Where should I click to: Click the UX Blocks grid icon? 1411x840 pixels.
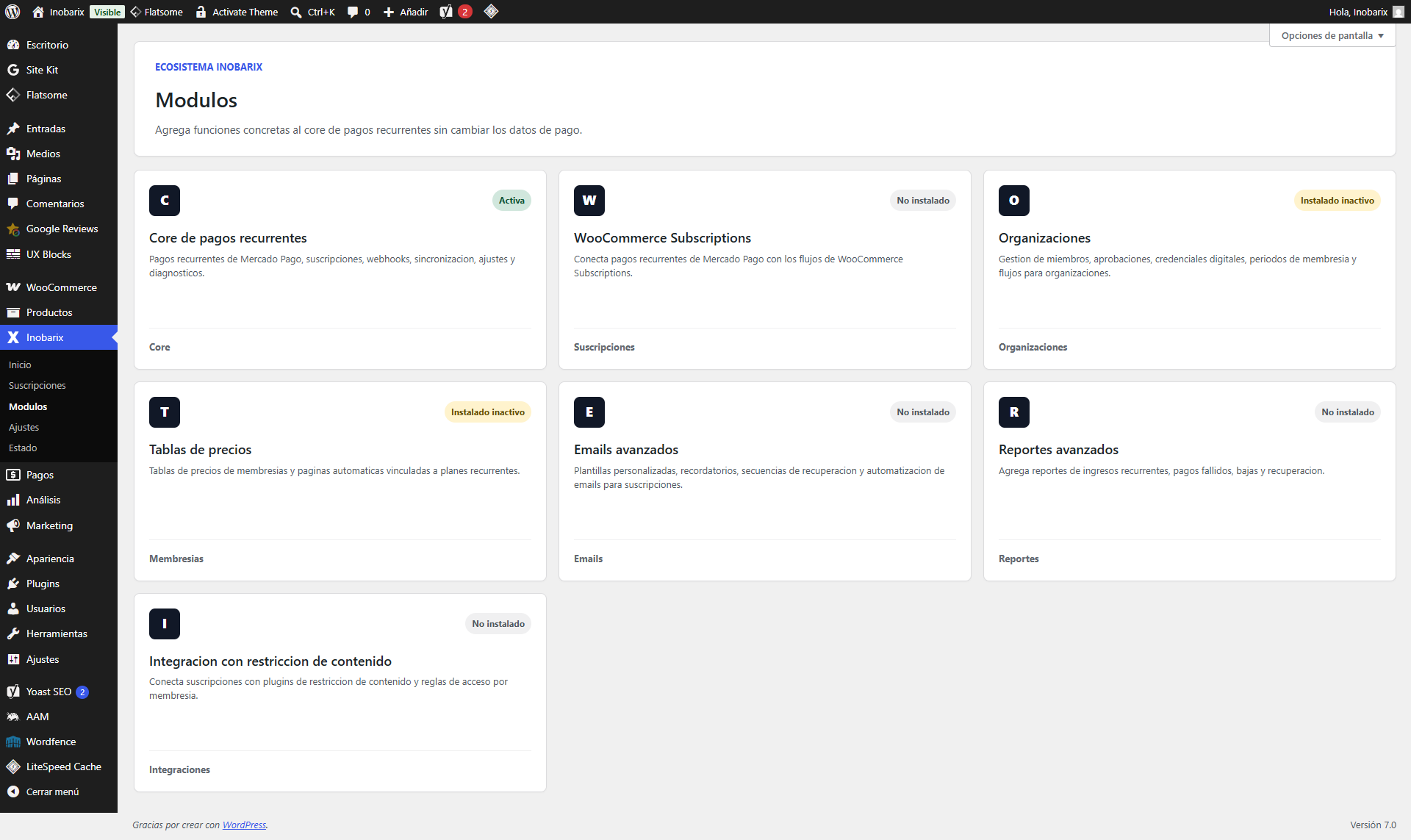point(13,254)
